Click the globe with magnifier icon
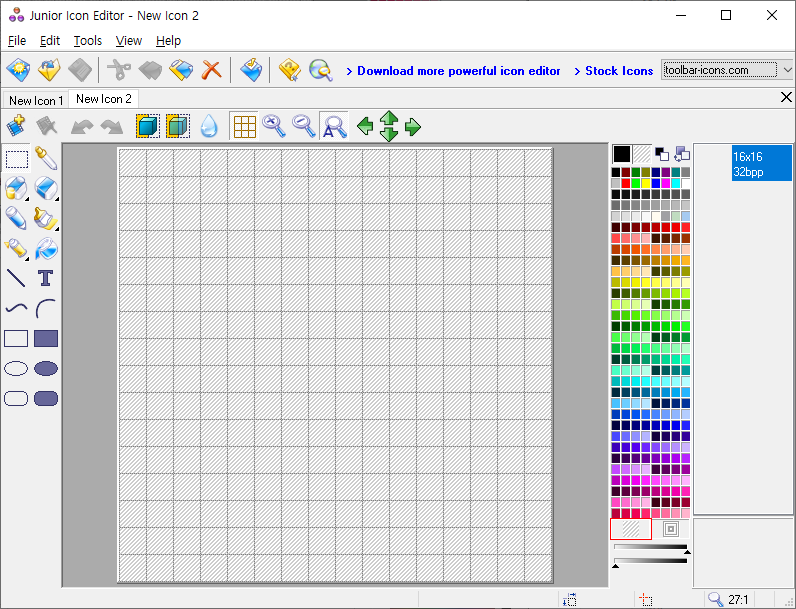Viewport: 796px width, 609px height. pyautogui.click(x=321, y=70)
